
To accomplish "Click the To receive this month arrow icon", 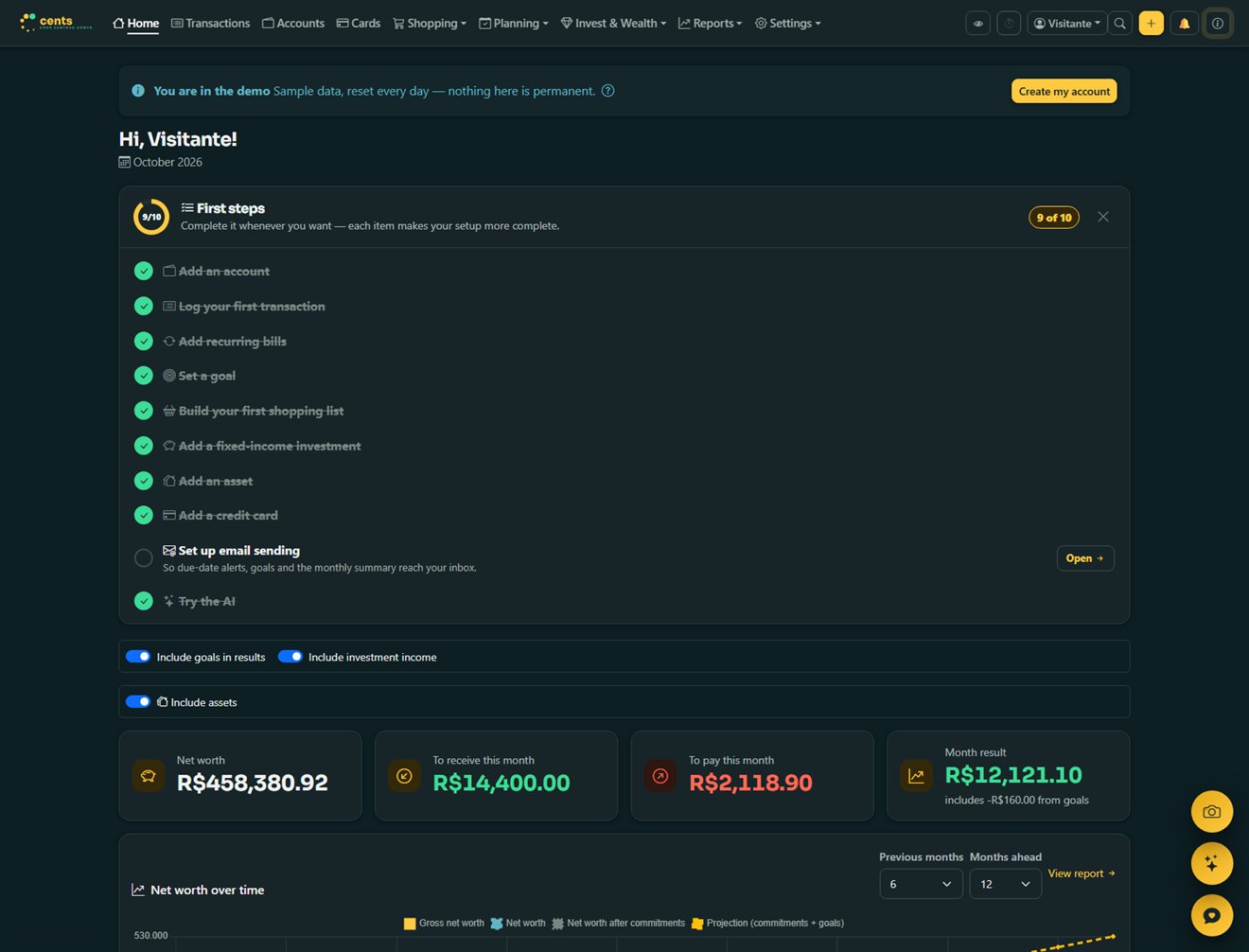I will click(x=404, y=776).
